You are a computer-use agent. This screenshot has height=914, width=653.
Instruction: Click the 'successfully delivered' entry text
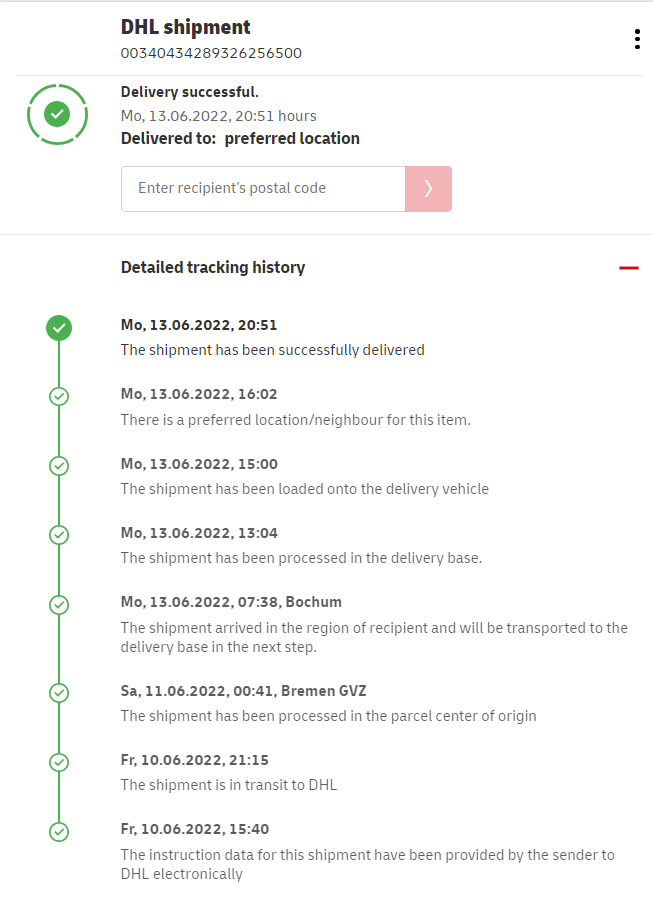pyautogui.click(x=272, y=350)
